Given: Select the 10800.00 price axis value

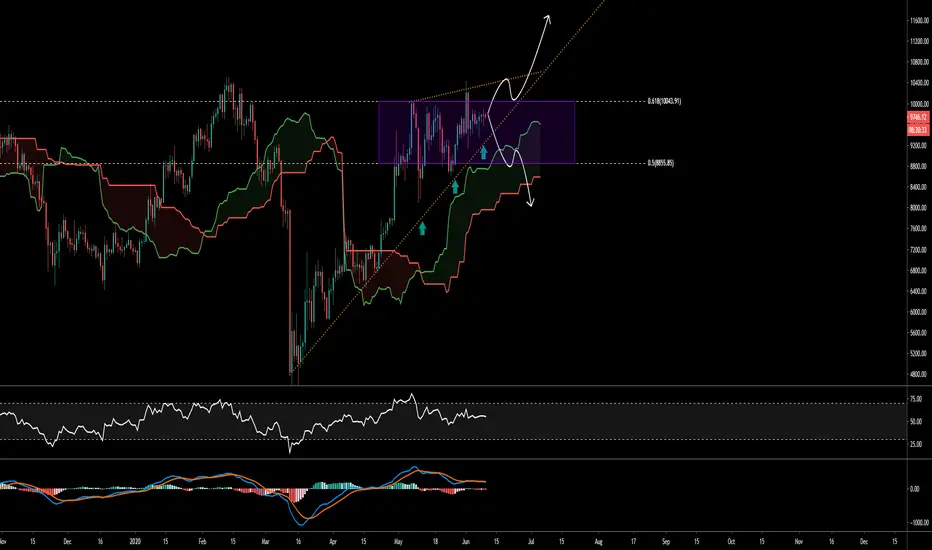Looking at the screenshot, I should [x=920, y=62].
